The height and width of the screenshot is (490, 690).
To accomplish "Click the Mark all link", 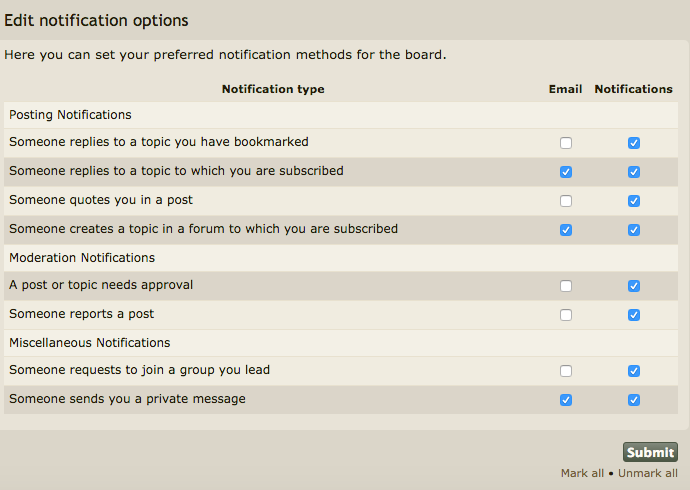I will pos(582,473).
